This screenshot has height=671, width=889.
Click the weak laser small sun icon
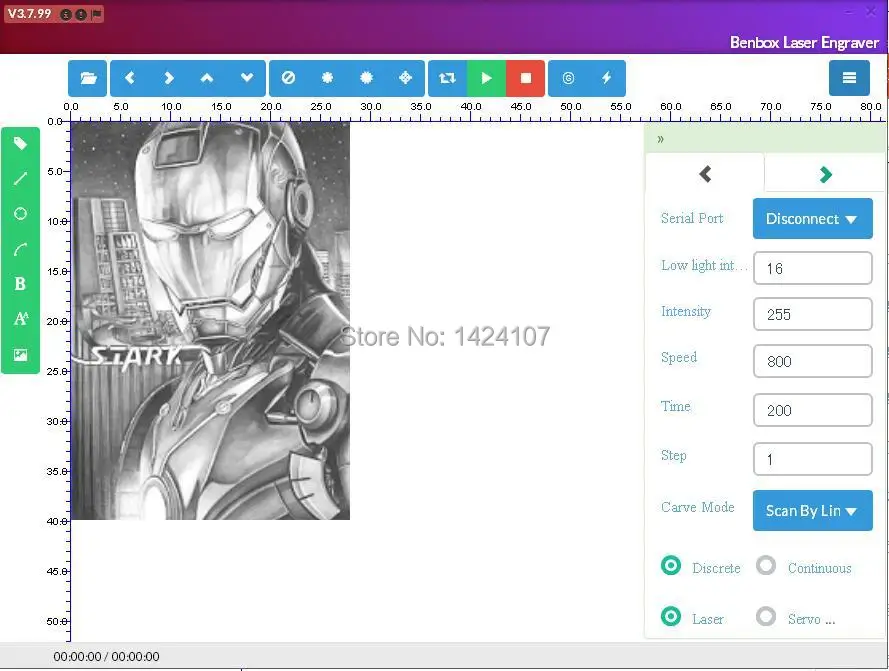tap(327, 78)
